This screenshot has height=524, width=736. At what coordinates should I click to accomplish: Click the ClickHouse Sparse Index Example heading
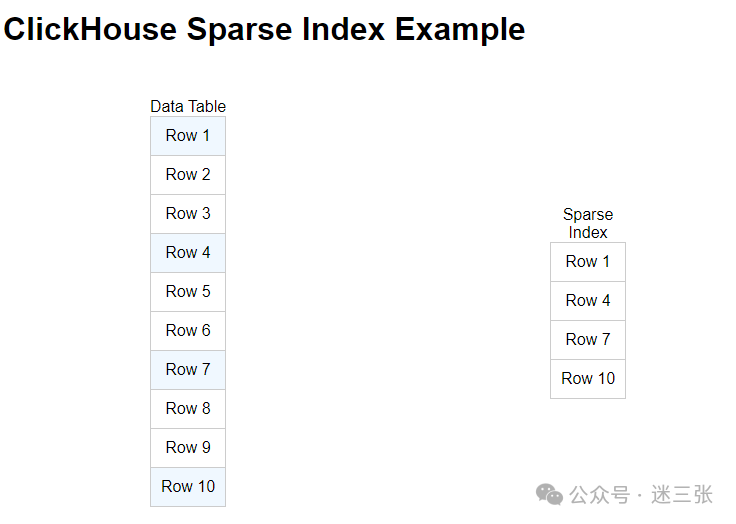tap(264, 29)
